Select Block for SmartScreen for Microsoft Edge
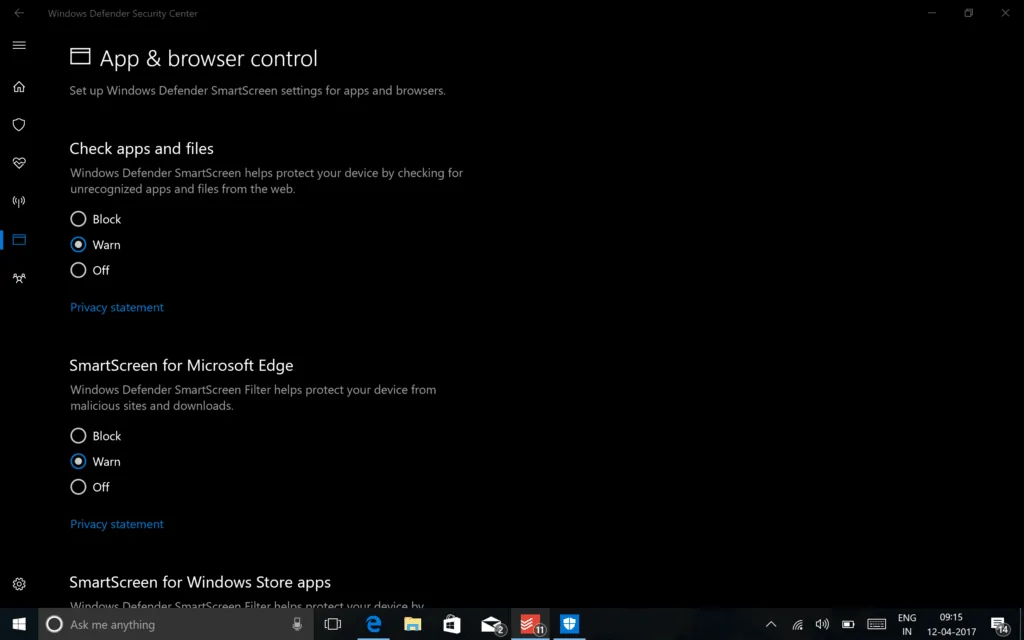 tap(95, 436)
